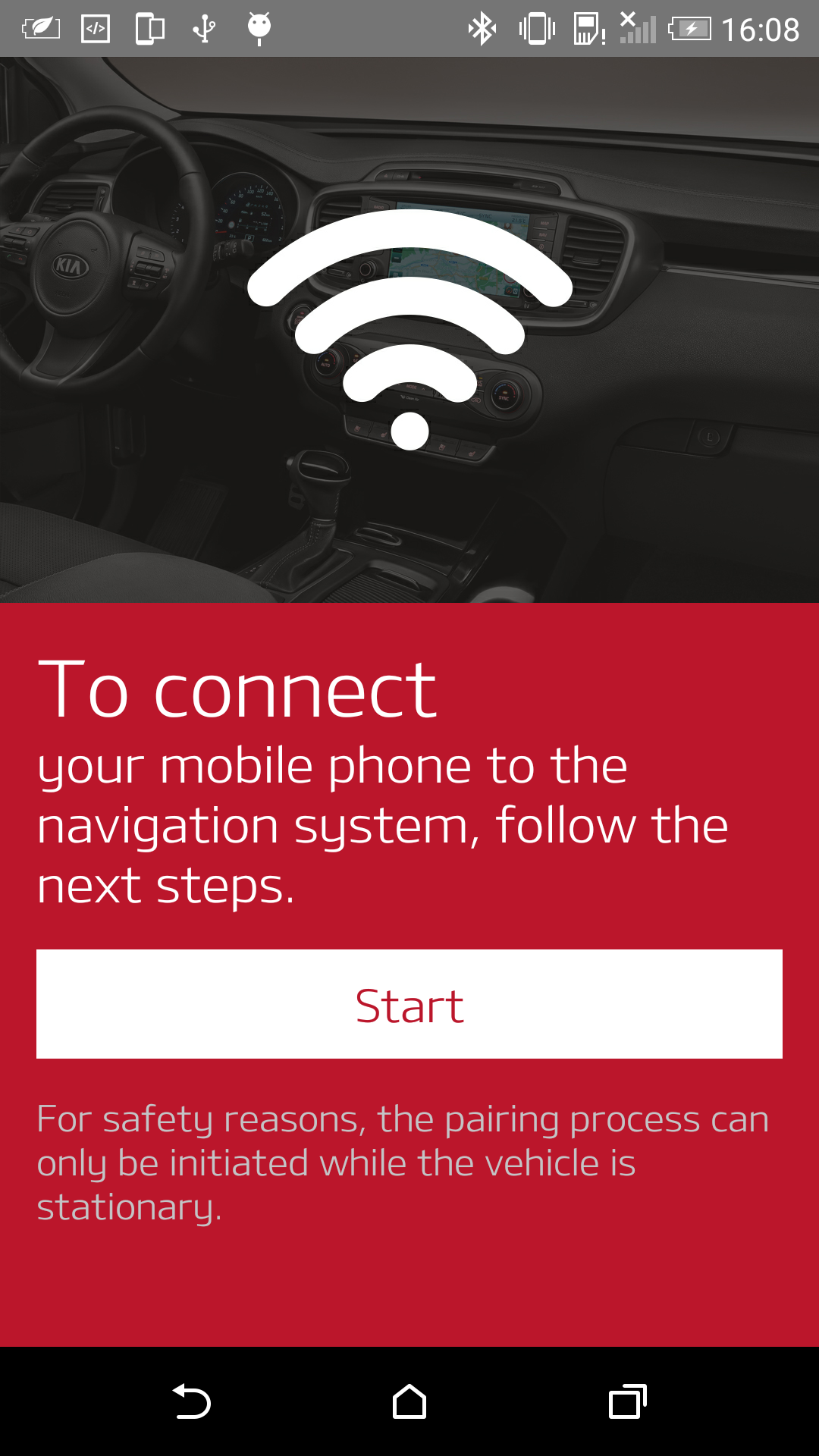Tap the code brackets notification icon
Image resolution: width=819 pixels, height=1456 pixels.
click(96, 29)
